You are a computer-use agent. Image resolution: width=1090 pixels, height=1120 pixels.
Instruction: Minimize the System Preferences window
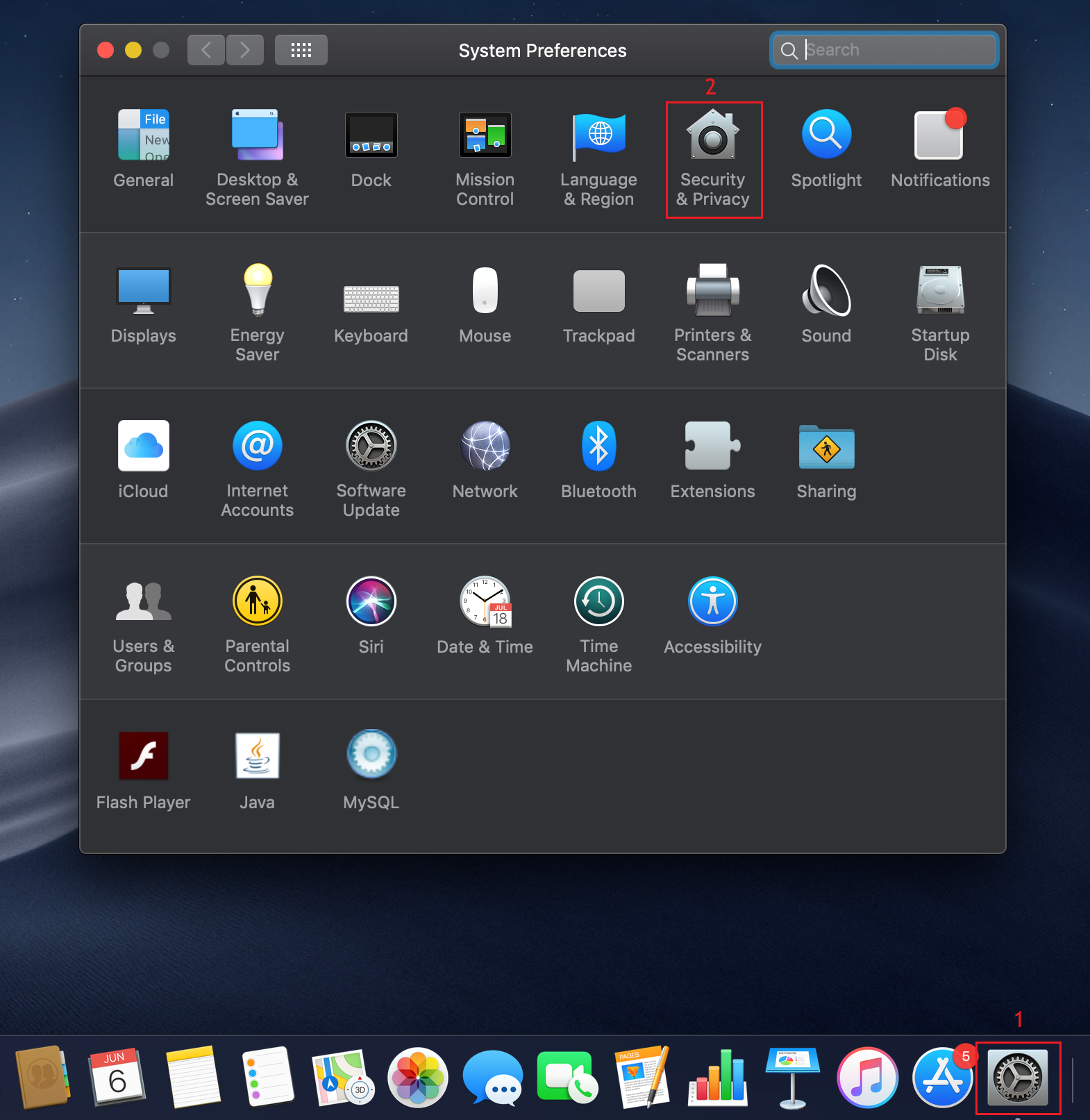[x=133, y=50]
